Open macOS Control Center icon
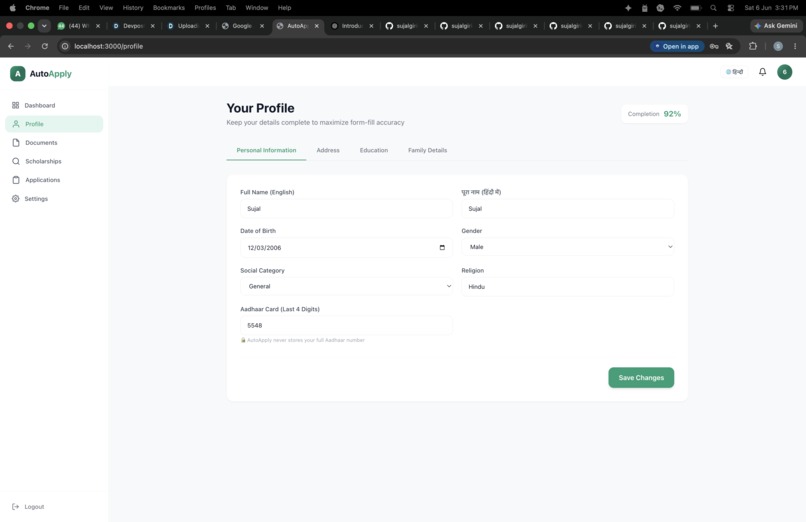The width and height of the screenshot is (806, 522). tap(730, 8)
